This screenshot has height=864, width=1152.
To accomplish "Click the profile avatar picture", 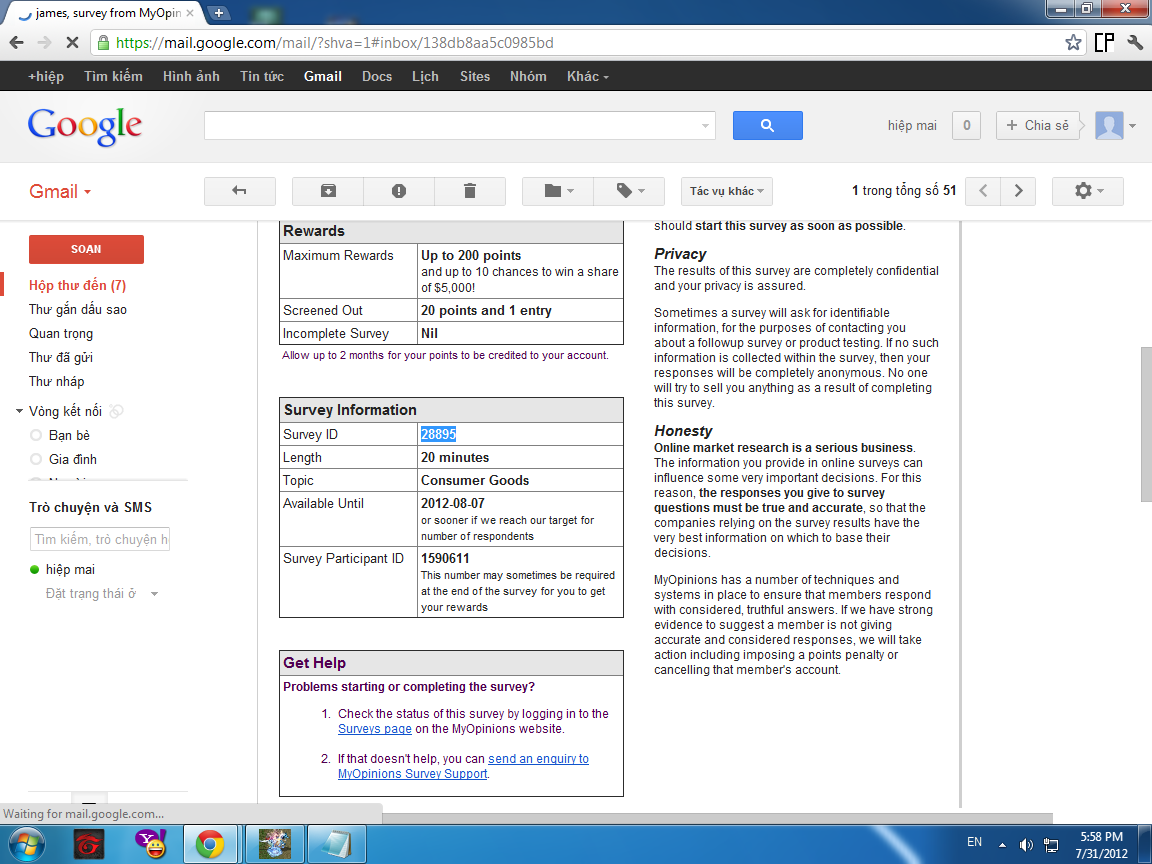I will pos(1109,126).
